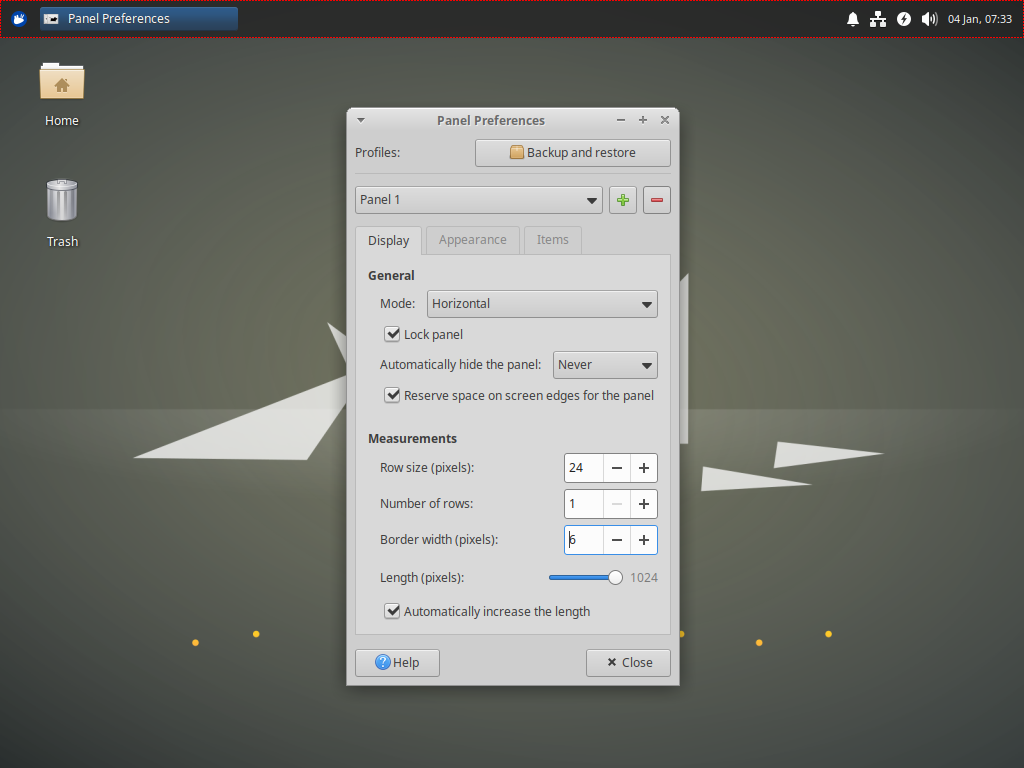The width and height of the screenshot is (1024, 768).
Task: Click the network icon in the panel
Action: point(878,18)
